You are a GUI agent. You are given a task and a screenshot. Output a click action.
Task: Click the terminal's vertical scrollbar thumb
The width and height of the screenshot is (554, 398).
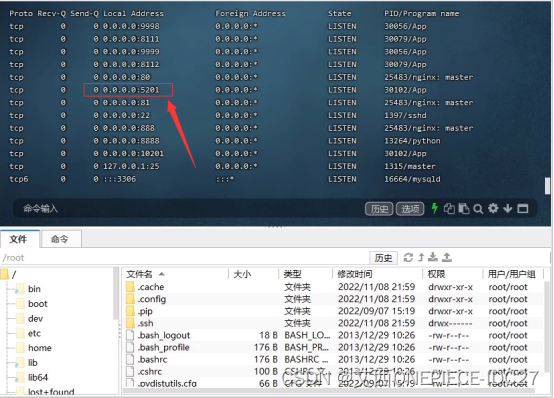point(547,186)
